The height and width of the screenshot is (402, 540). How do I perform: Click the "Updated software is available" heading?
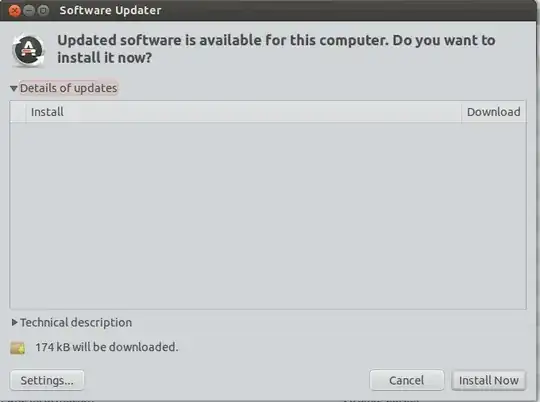[276, 49]
